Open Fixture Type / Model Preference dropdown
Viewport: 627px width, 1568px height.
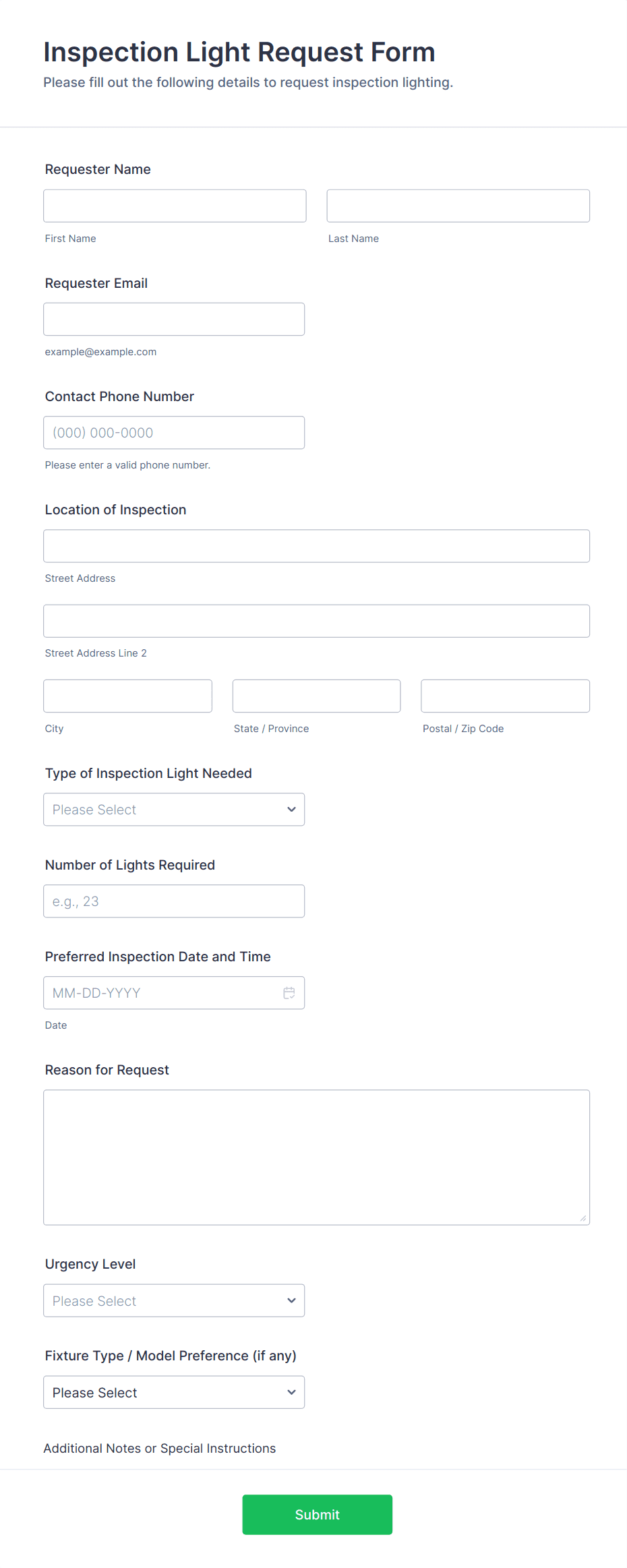(173, 1393)
